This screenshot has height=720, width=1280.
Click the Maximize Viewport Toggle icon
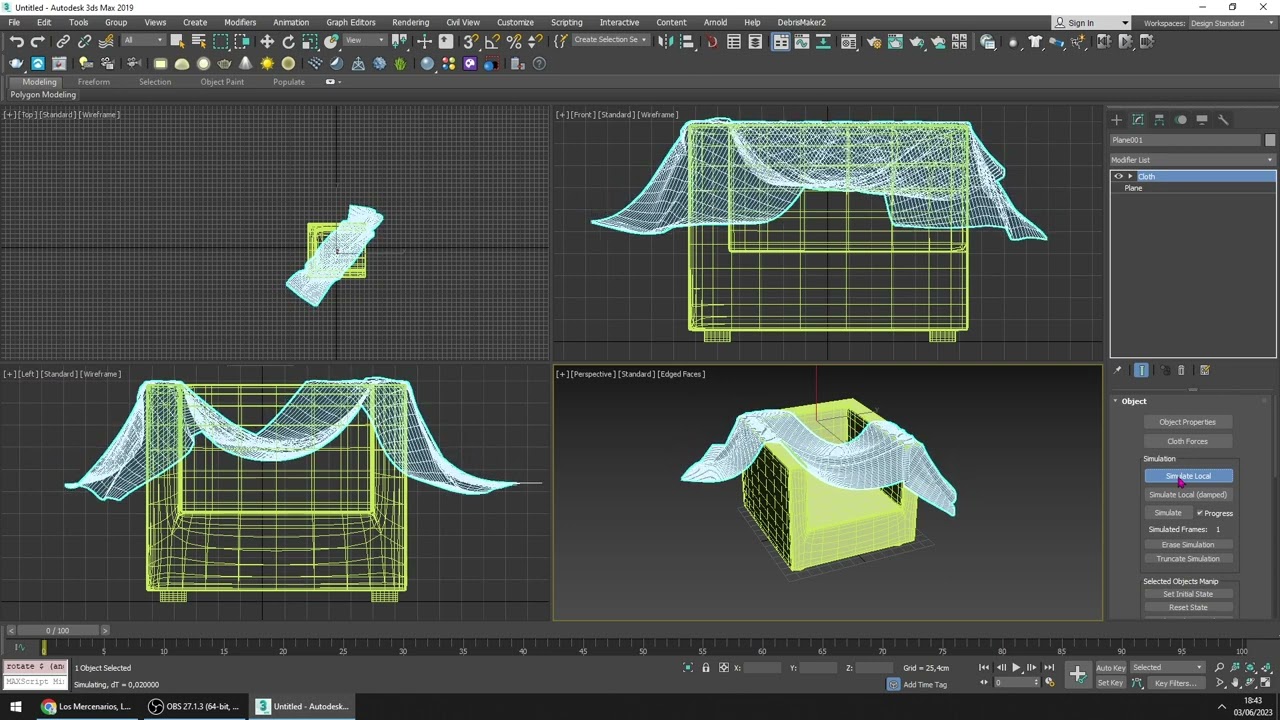click(x=1264, y=683)
